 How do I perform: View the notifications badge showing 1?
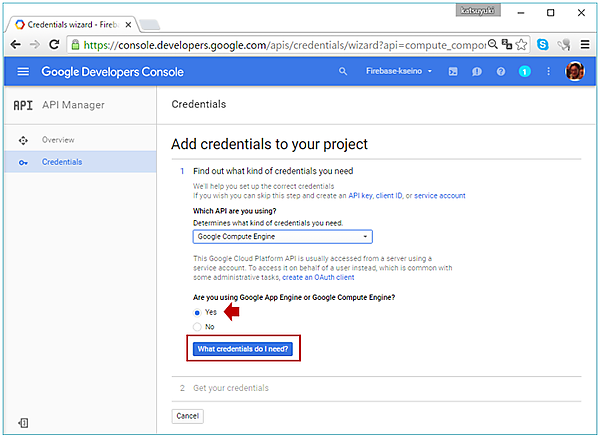click(x=524, y=72)
